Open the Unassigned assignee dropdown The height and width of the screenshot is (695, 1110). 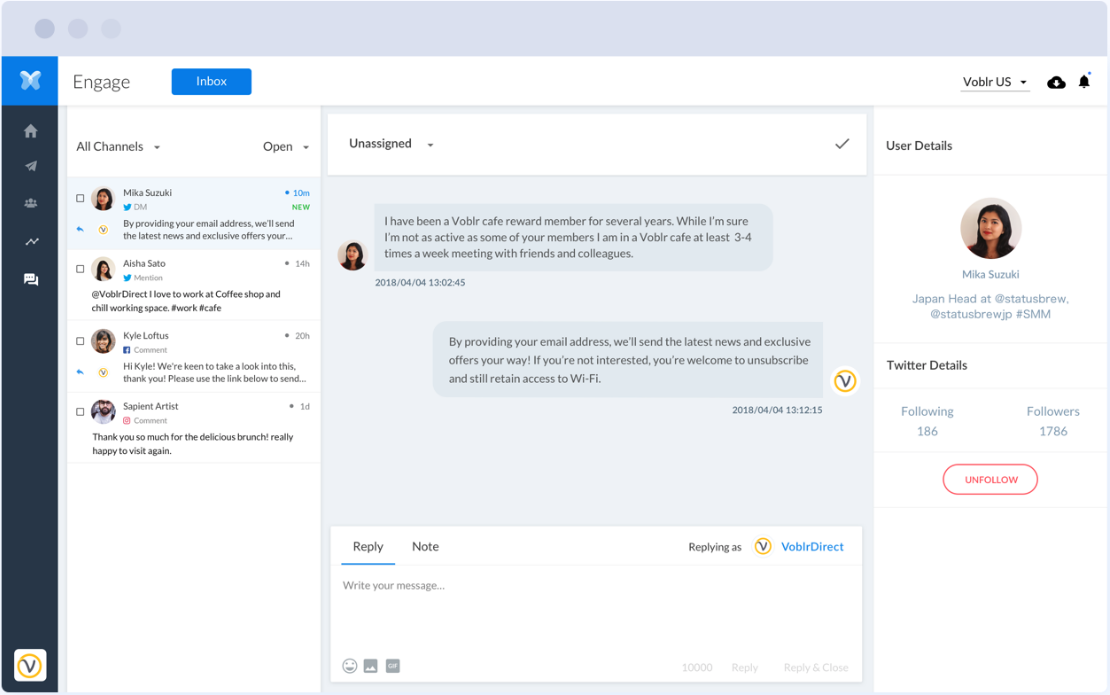pos(391,144)
